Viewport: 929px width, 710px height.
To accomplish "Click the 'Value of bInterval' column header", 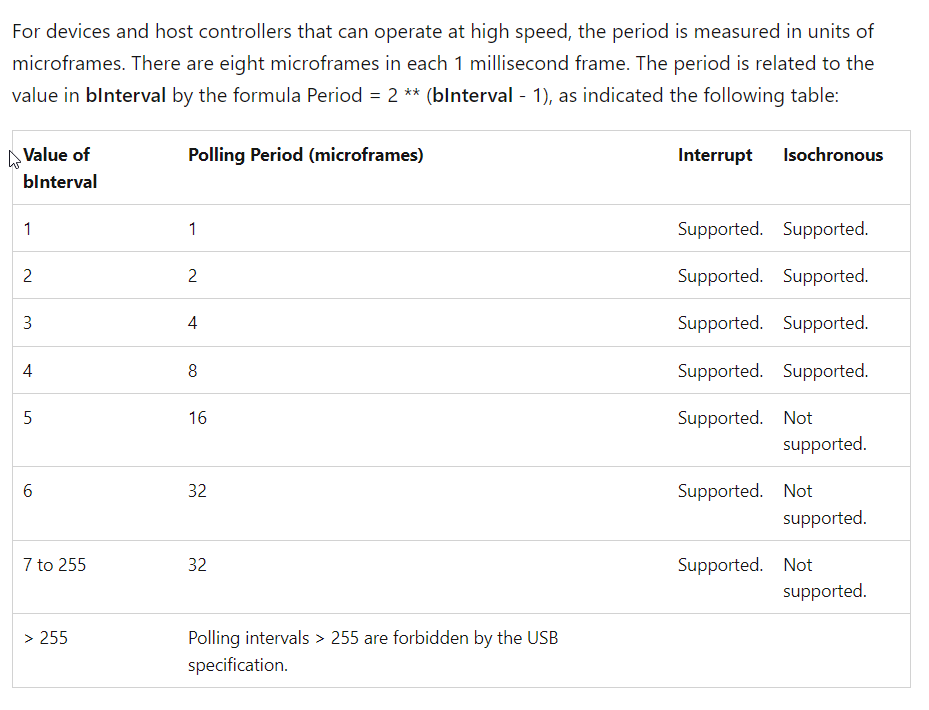I will (x=60, y=168).
